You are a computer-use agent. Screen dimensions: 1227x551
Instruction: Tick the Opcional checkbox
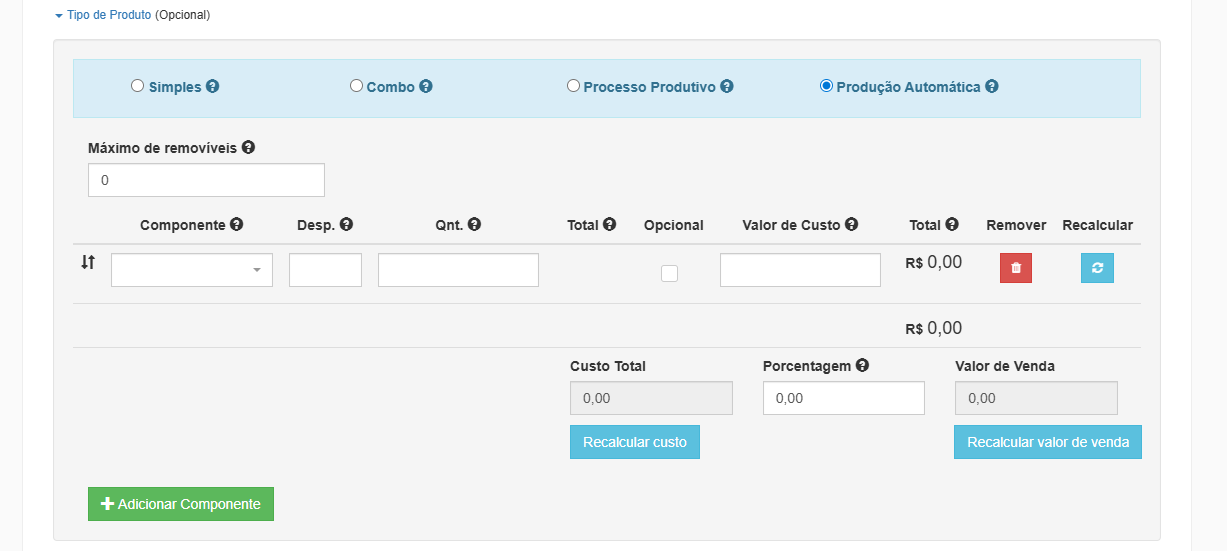[670, 273]
